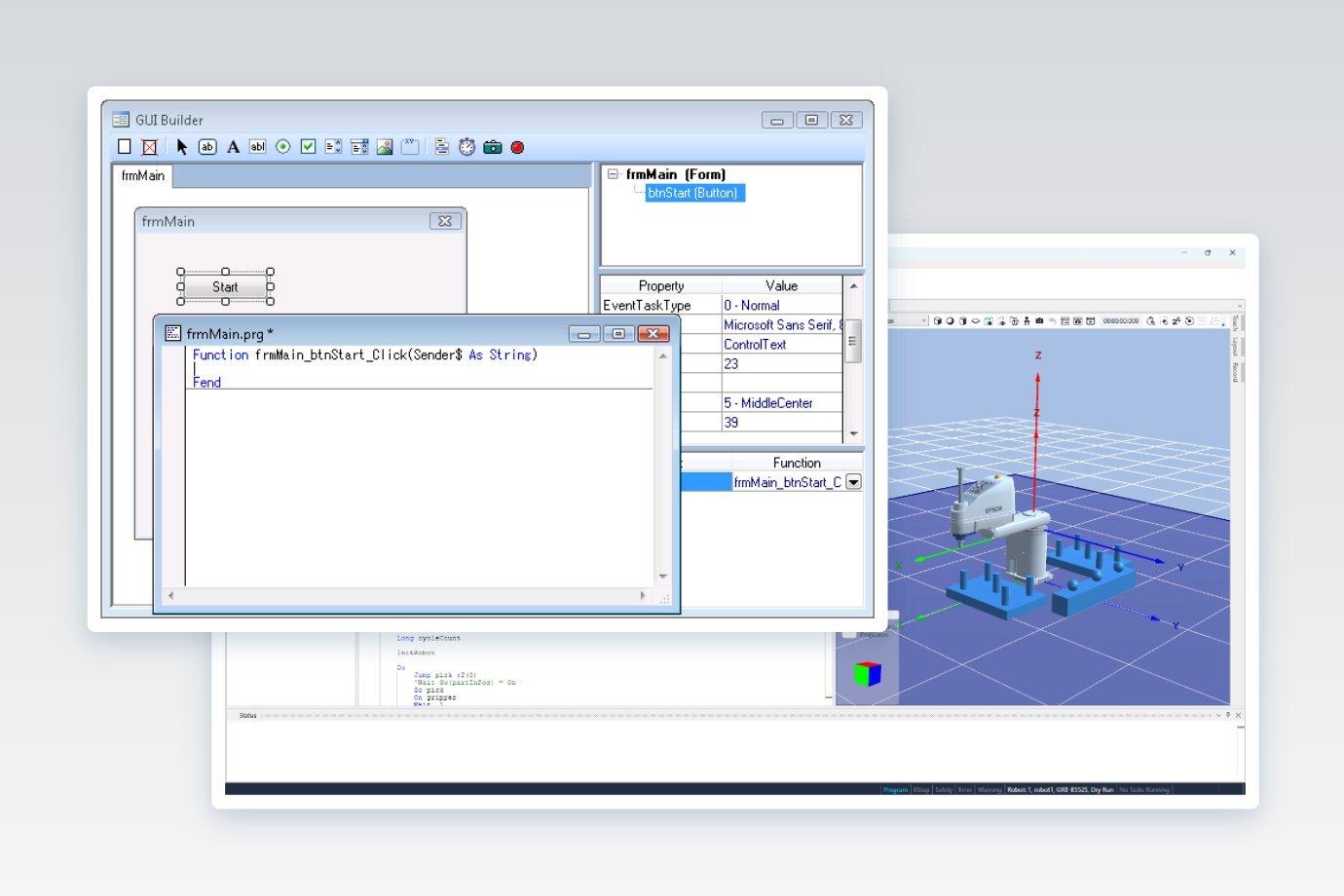
Task: Select btnStart (Button) in the tree
Action: pyautogui.click(x=693, y=193)
